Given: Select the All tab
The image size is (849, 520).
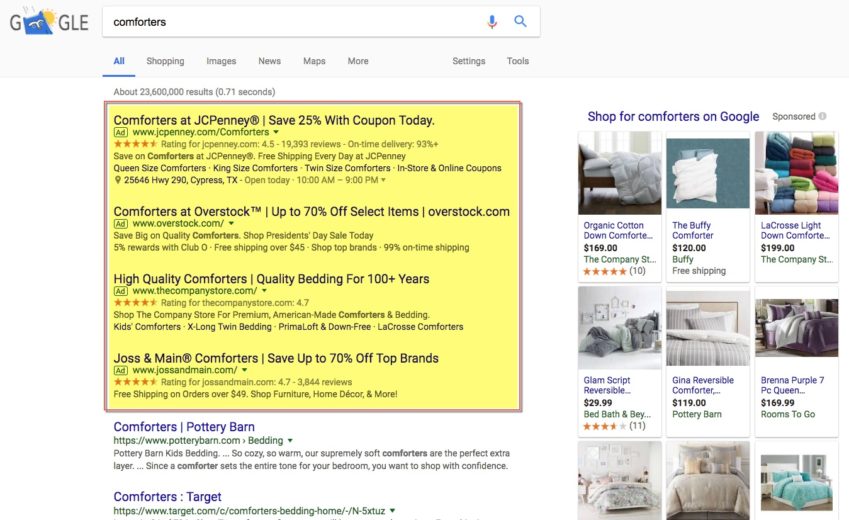Looking at the screenshot, I should (119, 61).
